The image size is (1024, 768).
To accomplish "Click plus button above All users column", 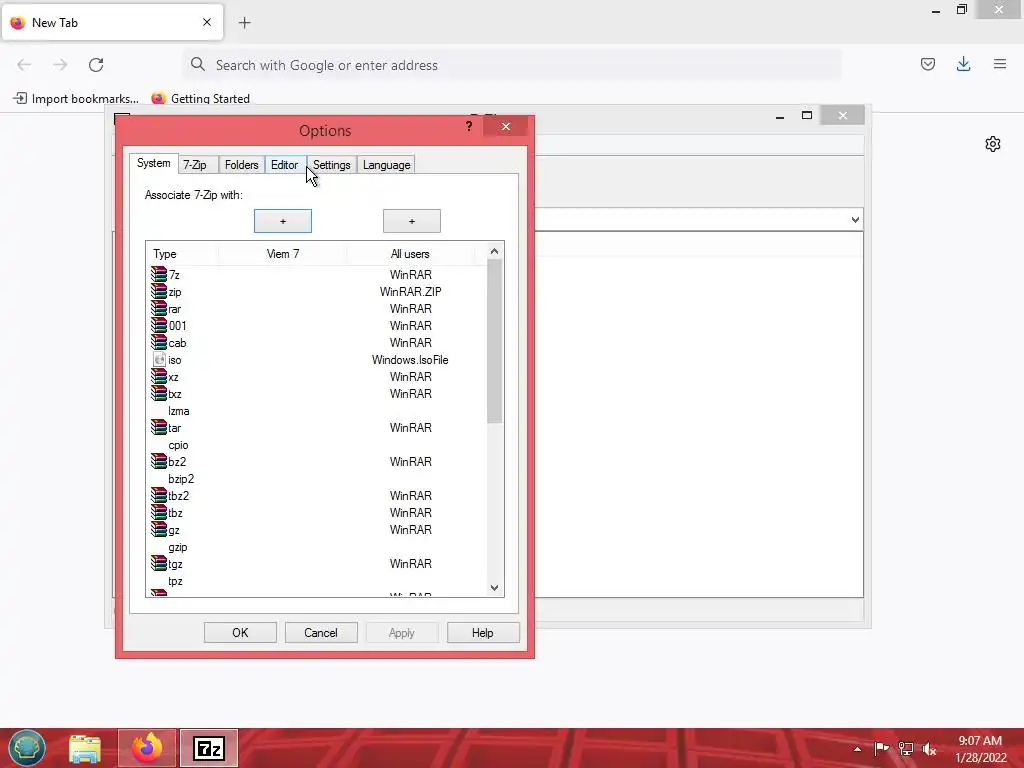I will (411, 221).
